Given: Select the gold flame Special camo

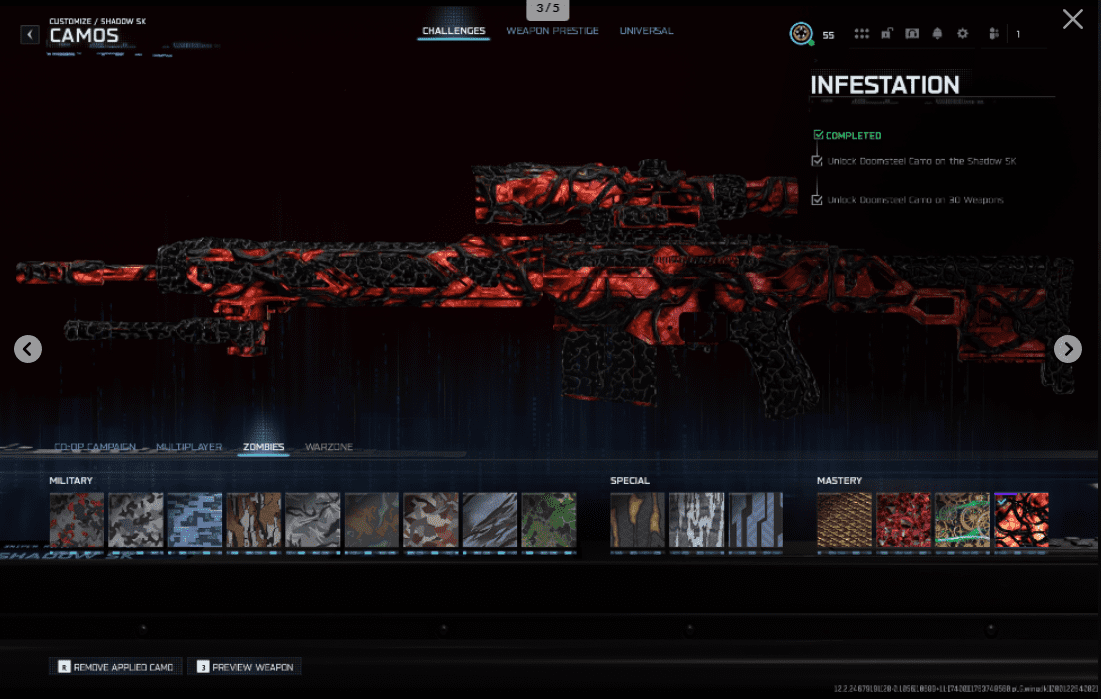Looking at the screenshot, I should pos(637,521).
